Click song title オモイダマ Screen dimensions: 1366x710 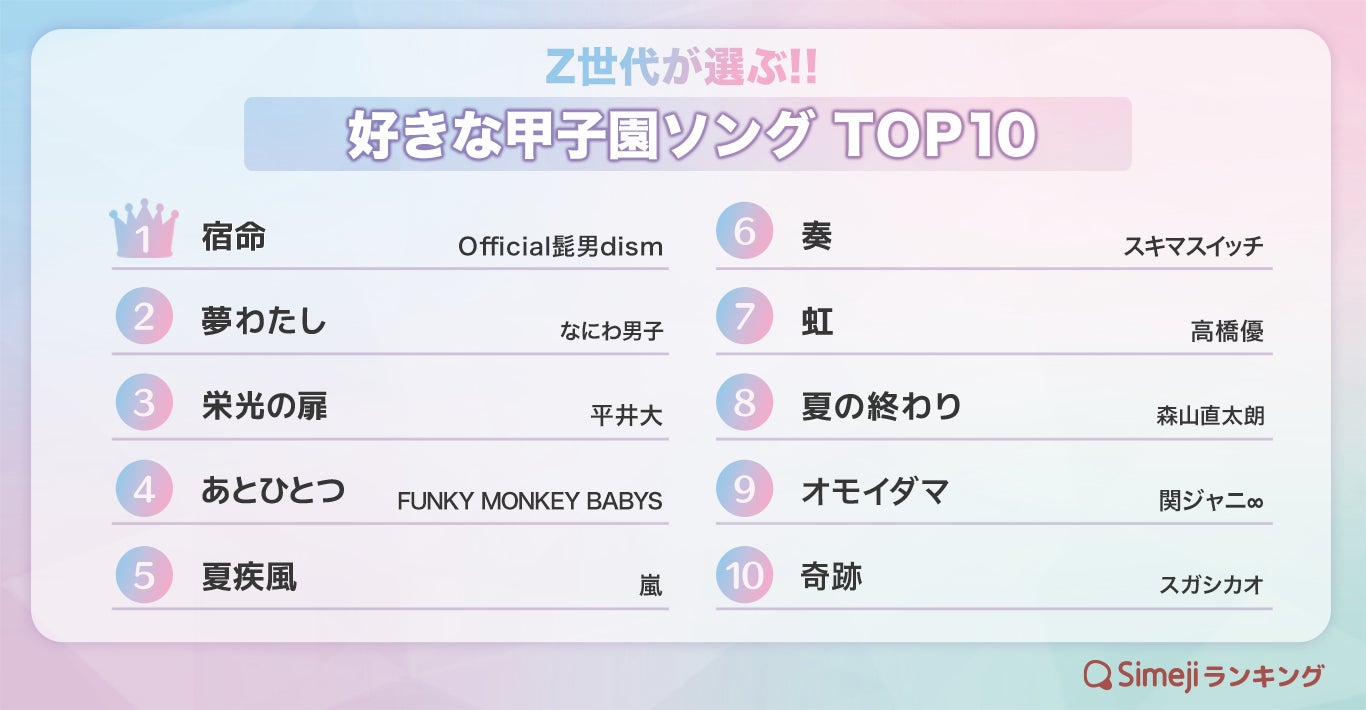(874, 492)
